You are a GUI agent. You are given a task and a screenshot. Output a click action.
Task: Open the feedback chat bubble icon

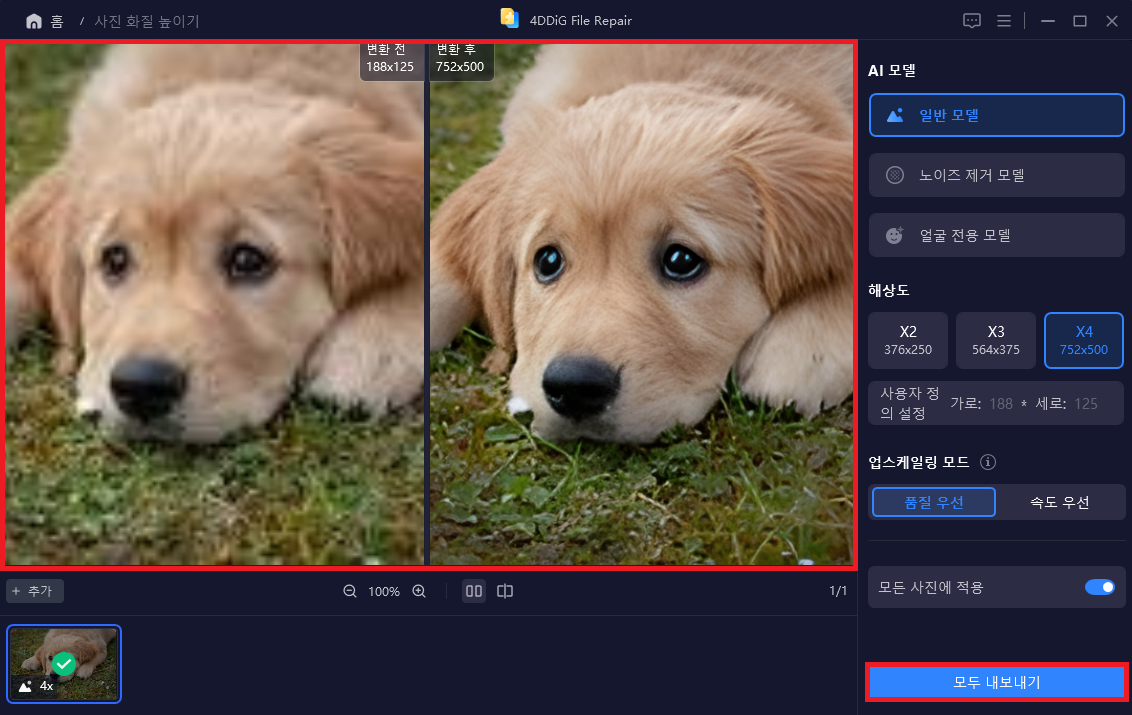[972, 21]
